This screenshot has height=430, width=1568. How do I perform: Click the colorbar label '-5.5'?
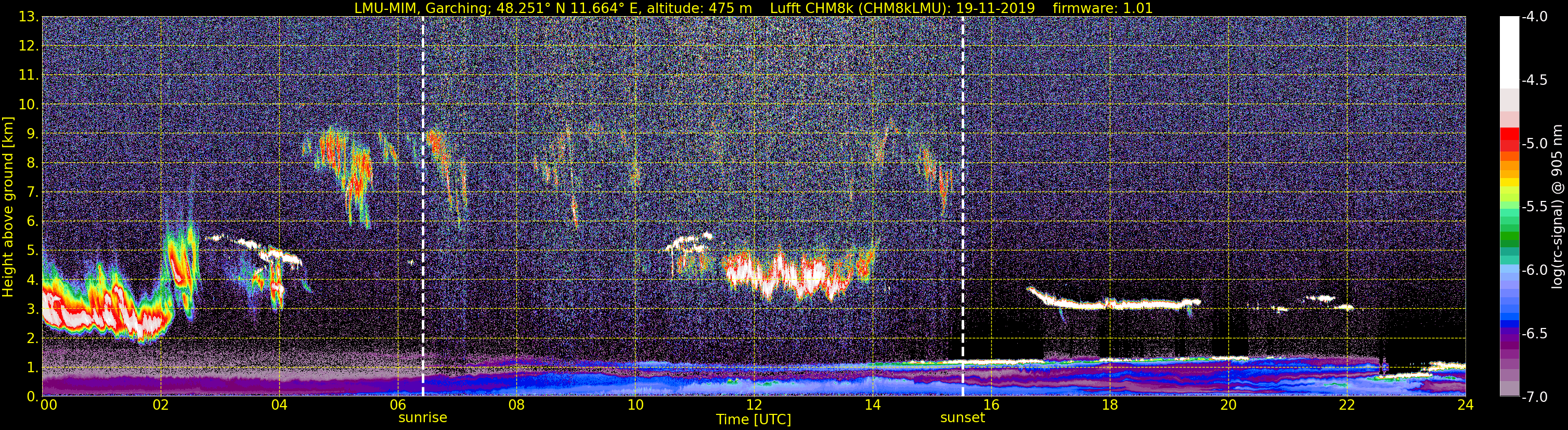(x=1535, y=207)
